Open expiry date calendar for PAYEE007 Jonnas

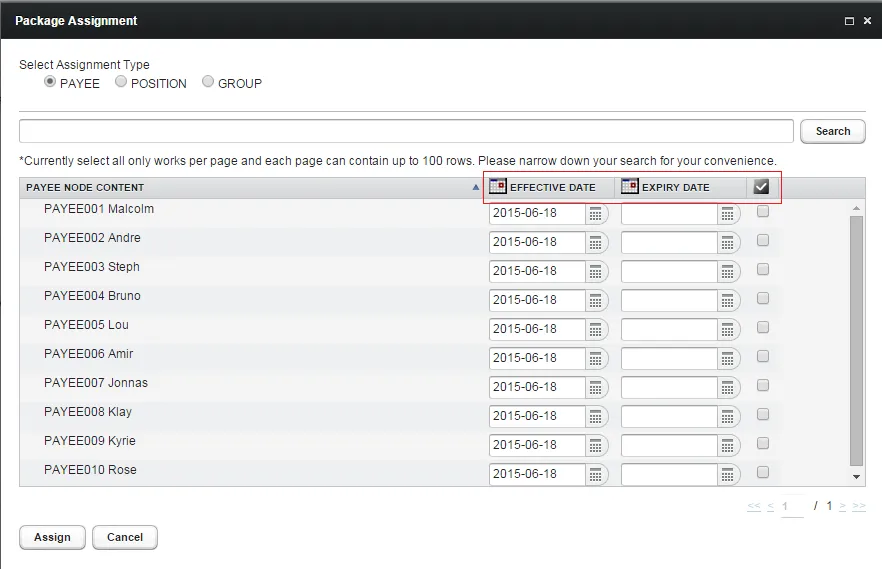click(727, 387)
